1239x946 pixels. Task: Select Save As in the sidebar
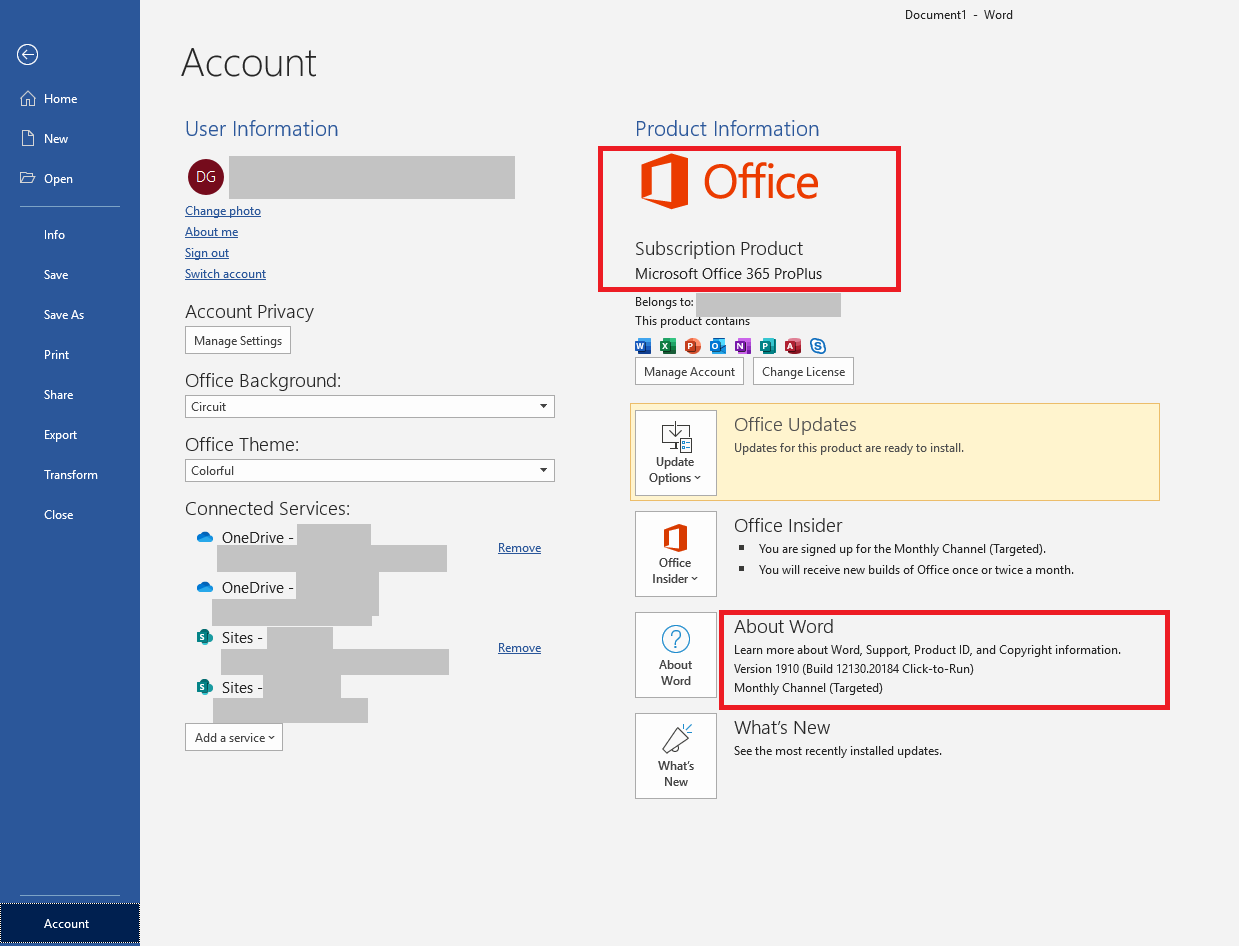[x=64, y=315]
